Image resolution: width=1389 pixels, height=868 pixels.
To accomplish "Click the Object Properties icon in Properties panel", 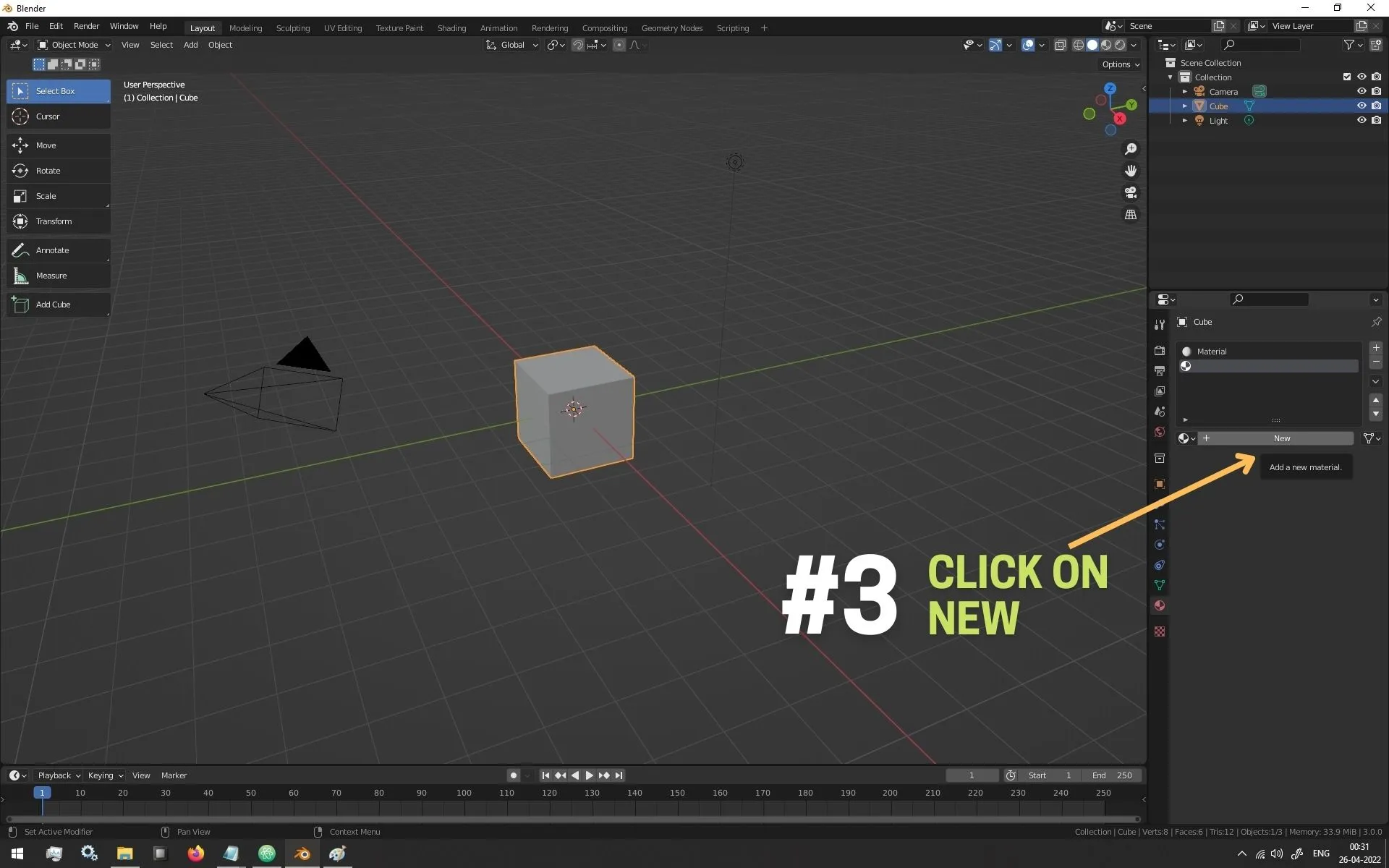I will 1159,484.
